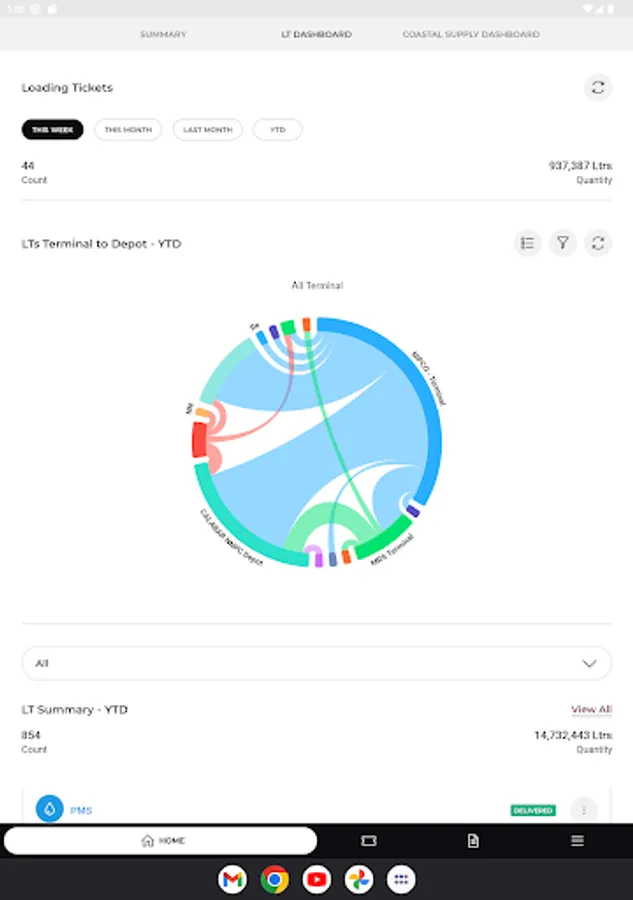Open the chart list view icon
This screenshot has height=900, width=633.
pos(528,243)
